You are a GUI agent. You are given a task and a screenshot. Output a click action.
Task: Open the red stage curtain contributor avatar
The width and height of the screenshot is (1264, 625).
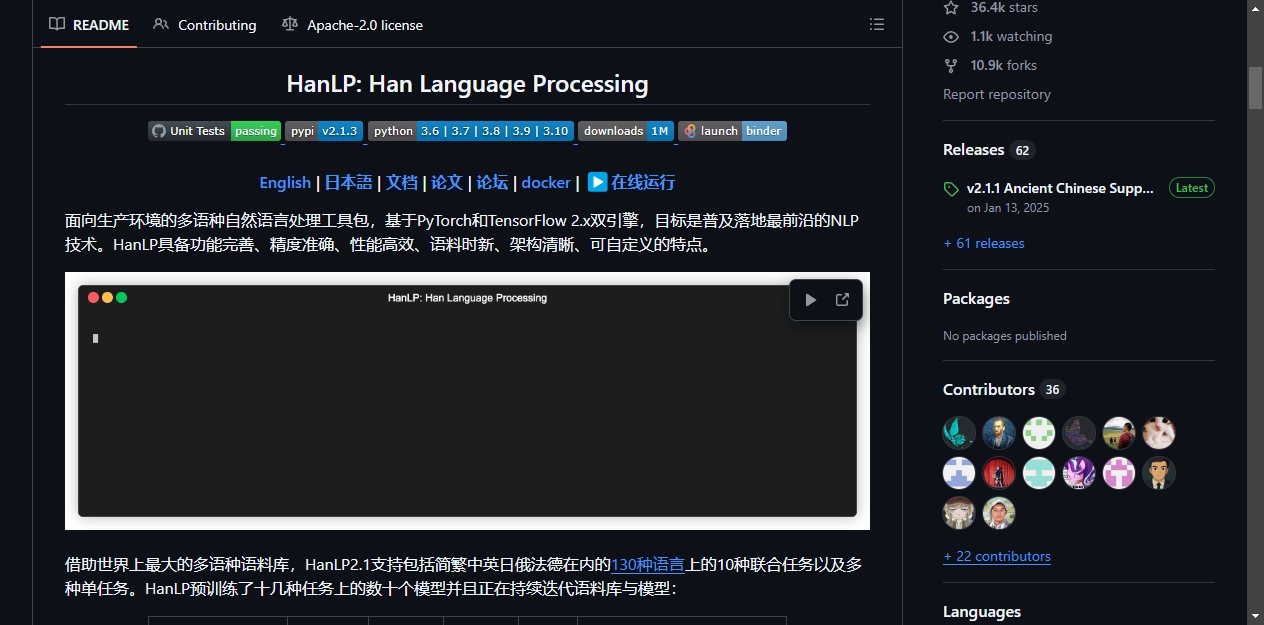[999, 473]
